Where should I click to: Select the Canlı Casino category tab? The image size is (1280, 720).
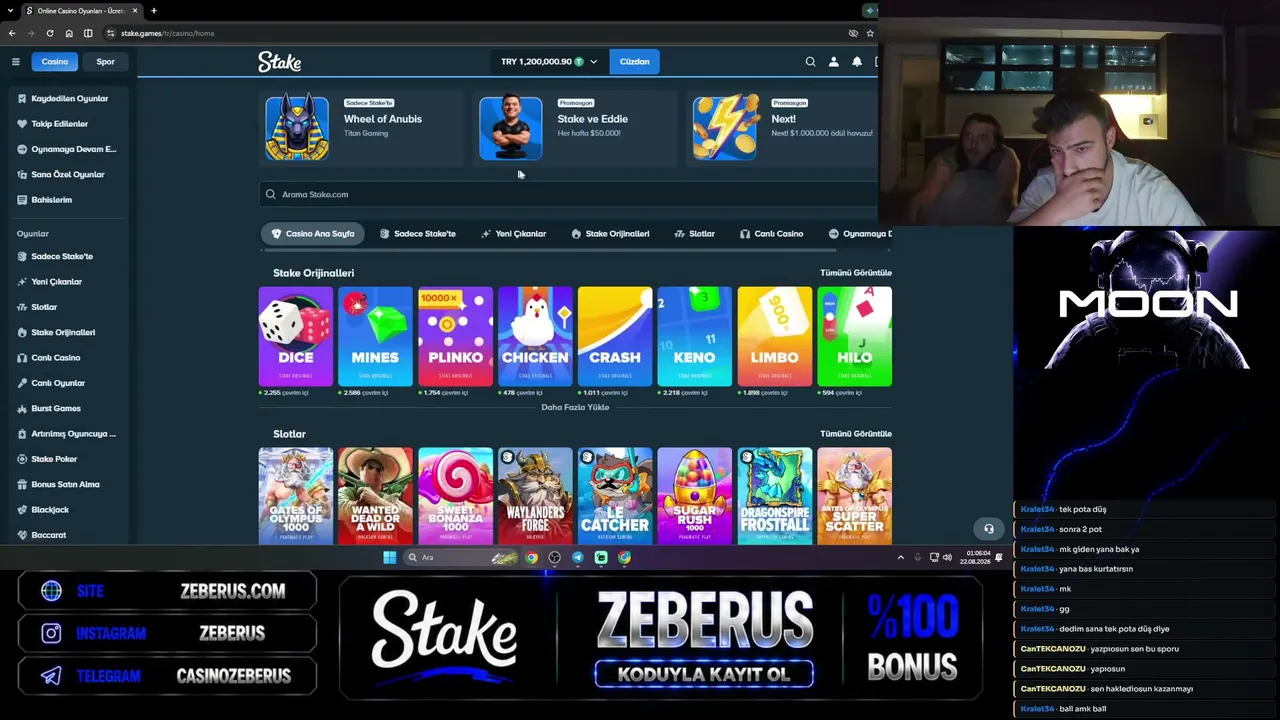coord(771,234)
